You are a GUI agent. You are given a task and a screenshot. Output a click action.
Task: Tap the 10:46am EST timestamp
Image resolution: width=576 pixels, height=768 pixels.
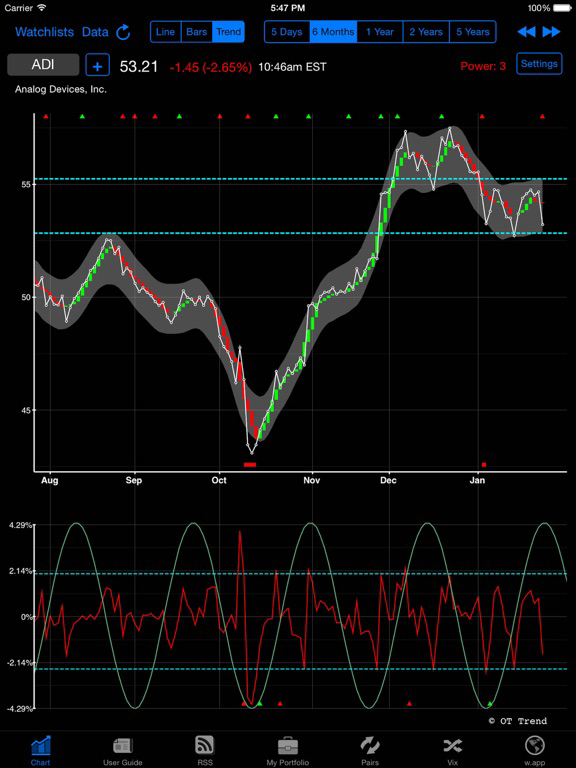click(x=292, y=67)
